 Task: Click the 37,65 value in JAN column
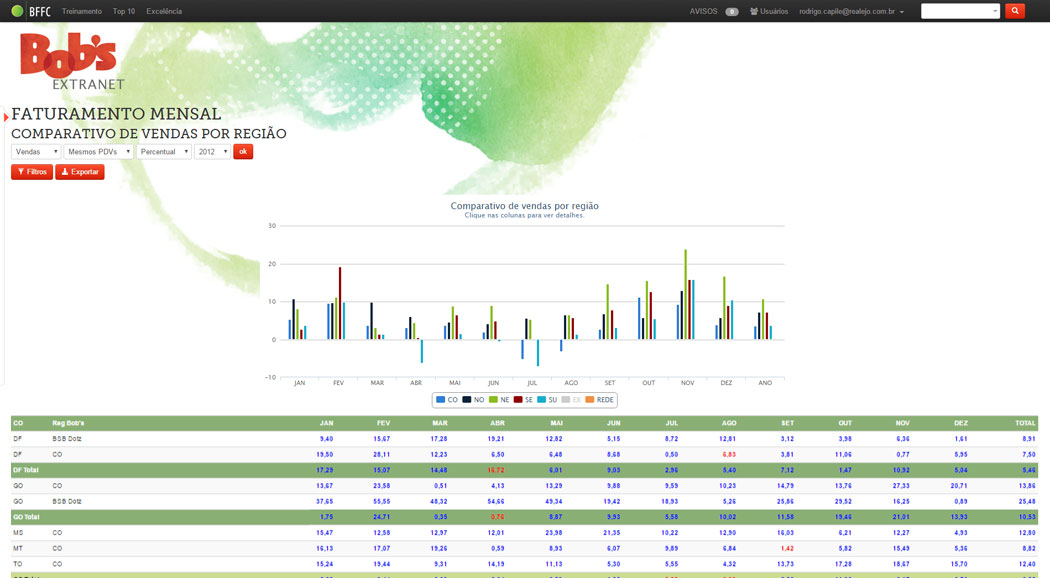point(325,502)
